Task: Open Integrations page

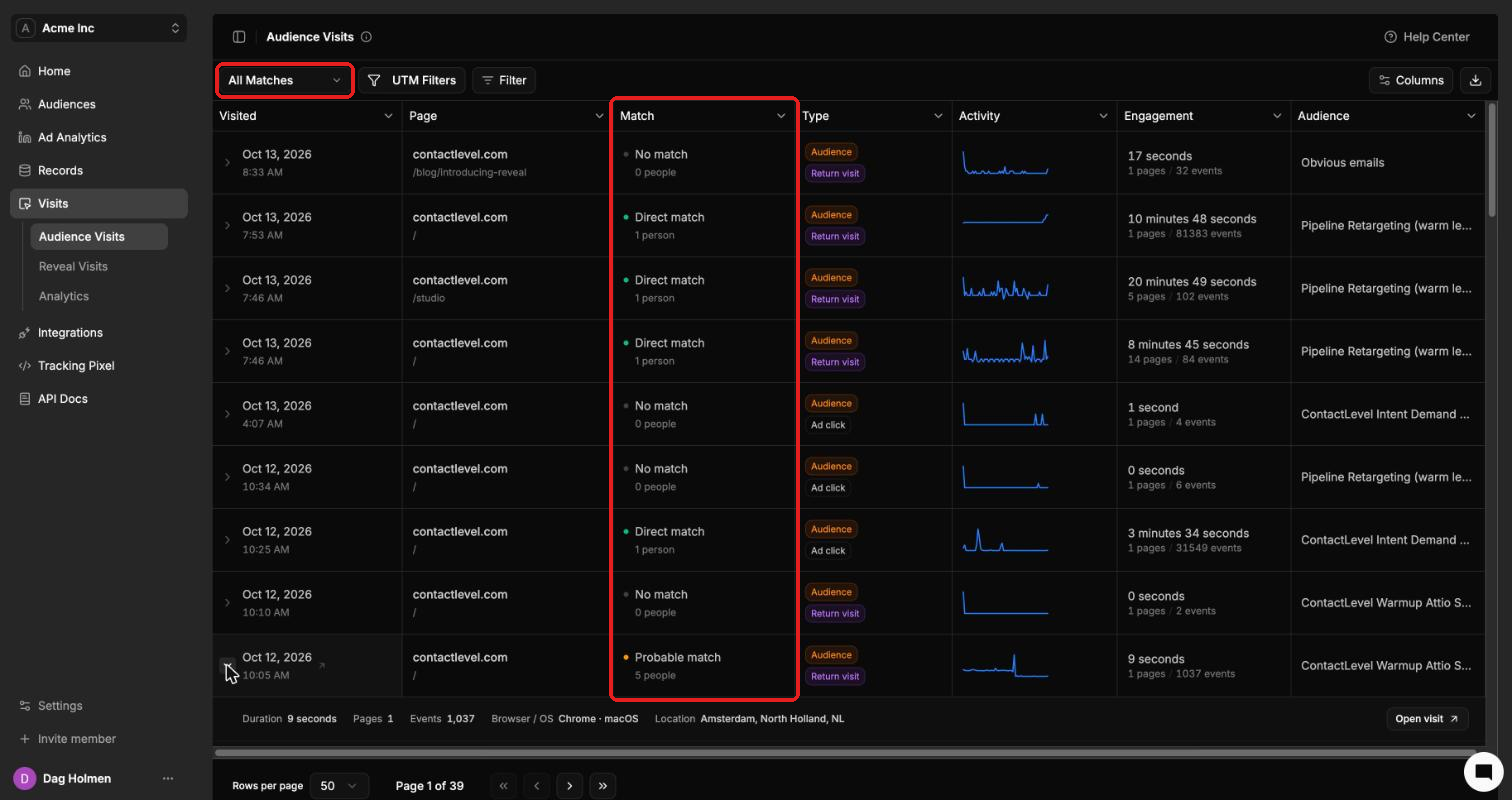Action: pos(100,332)
